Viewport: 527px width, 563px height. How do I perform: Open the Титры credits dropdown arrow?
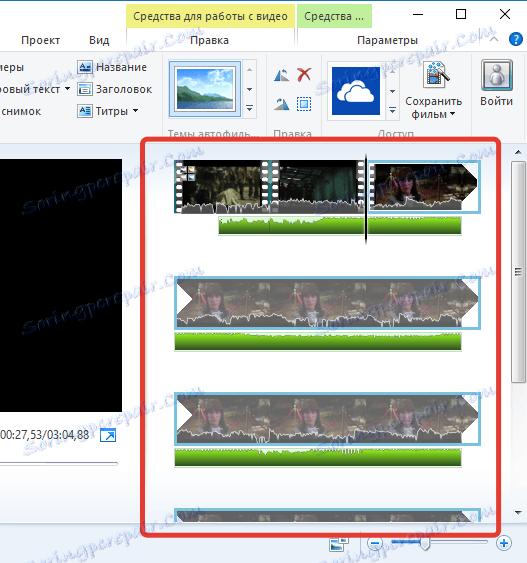click(135, 111)
